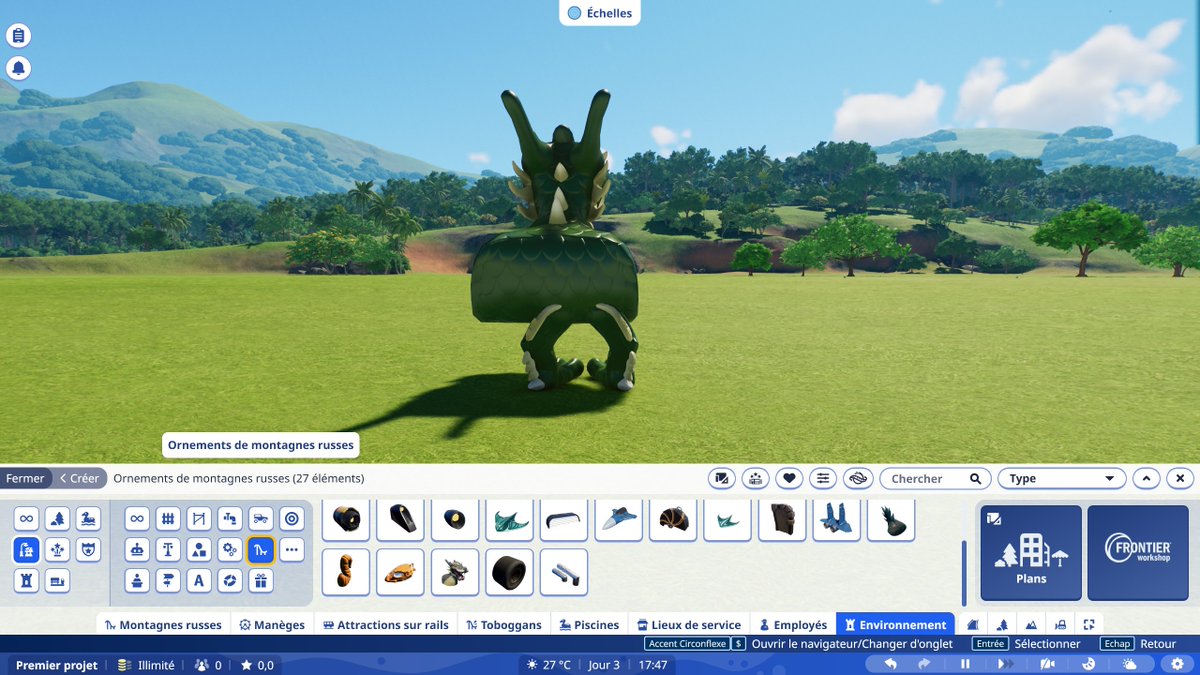Select the fountain special effects category icon
Screen dimensions: 1200x675
click(x=57, y=549)
